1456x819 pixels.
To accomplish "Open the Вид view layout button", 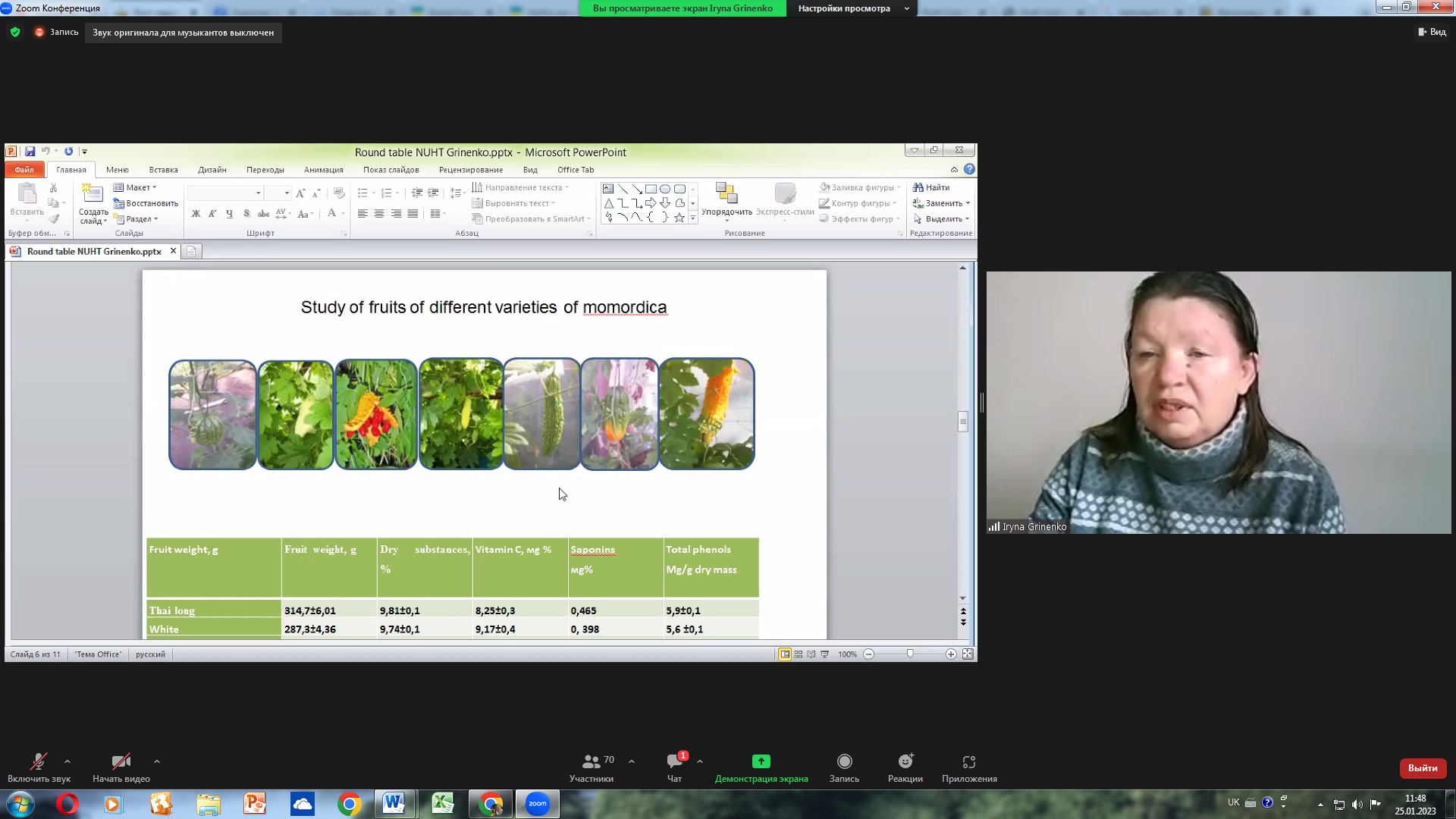I will [1432, 32].
